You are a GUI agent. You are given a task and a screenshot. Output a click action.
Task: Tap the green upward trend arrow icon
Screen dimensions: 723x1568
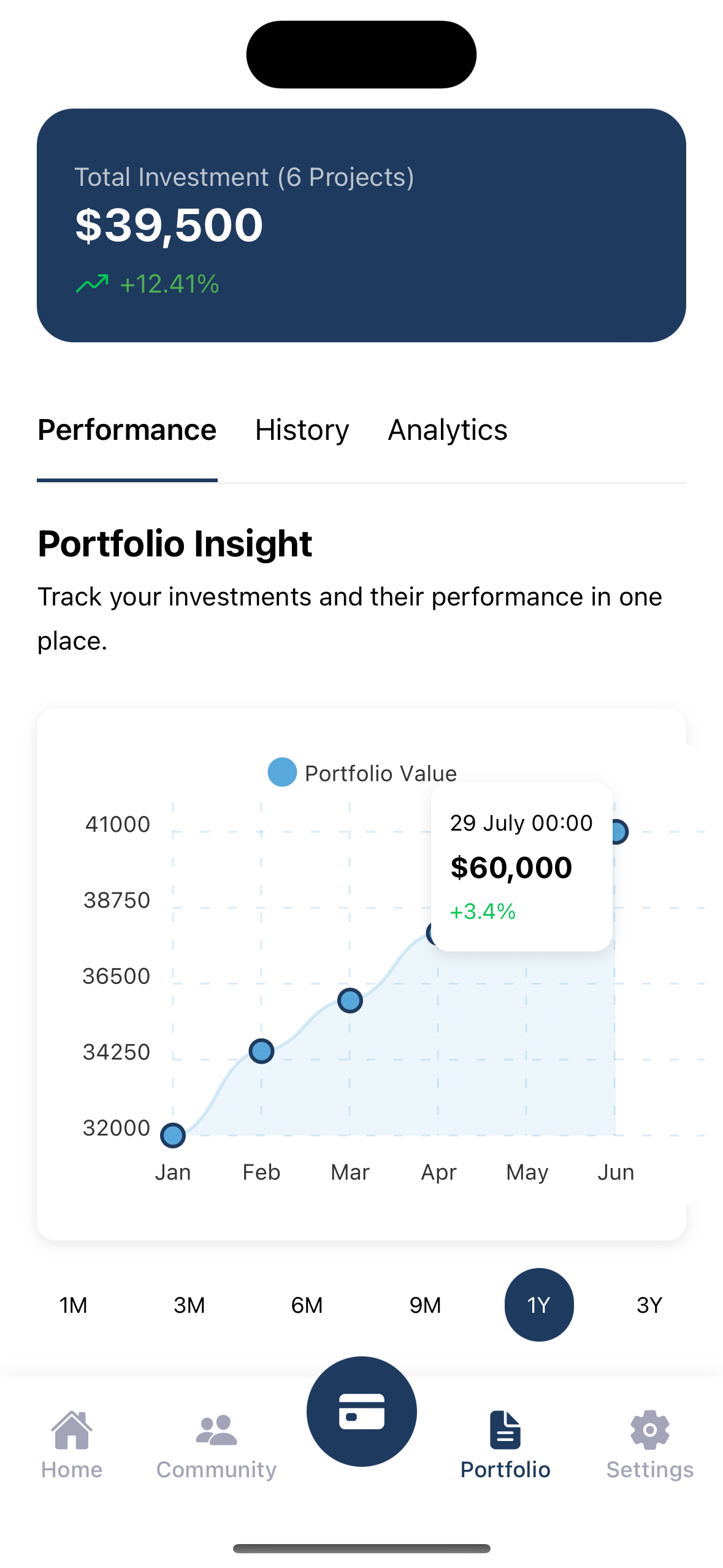92,284
